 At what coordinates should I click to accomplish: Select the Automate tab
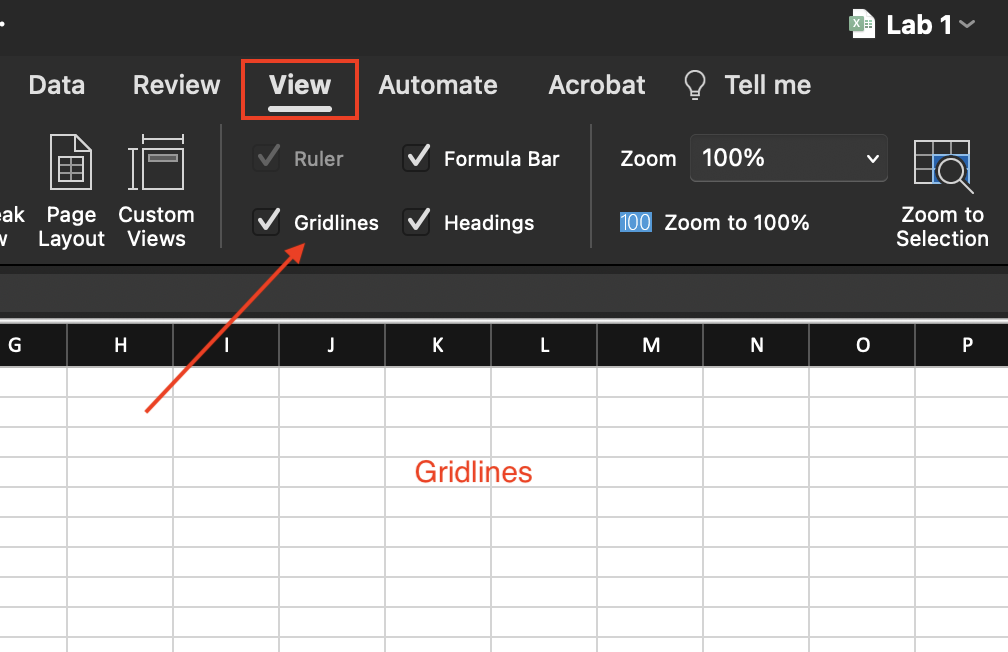pyautogui.click(x=438, y=85)
